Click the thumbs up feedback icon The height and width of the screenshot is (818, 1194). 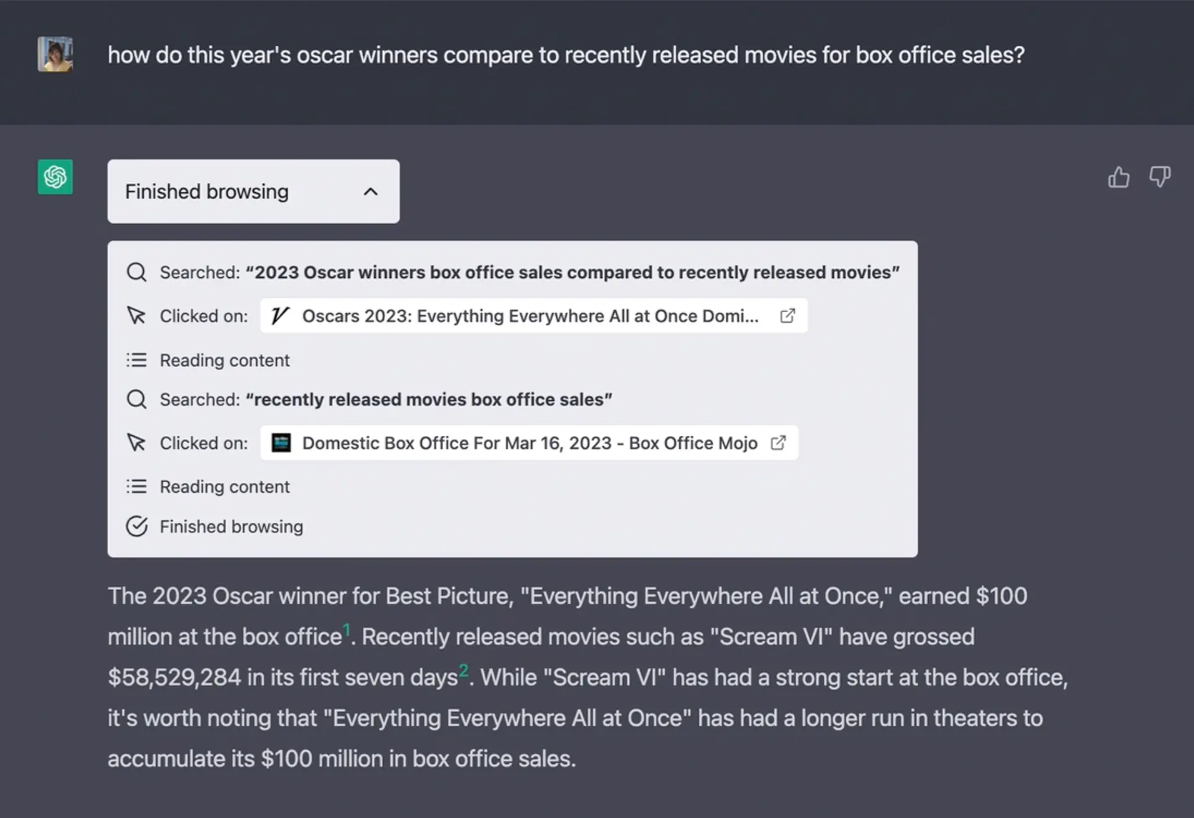click(1118, 177)
